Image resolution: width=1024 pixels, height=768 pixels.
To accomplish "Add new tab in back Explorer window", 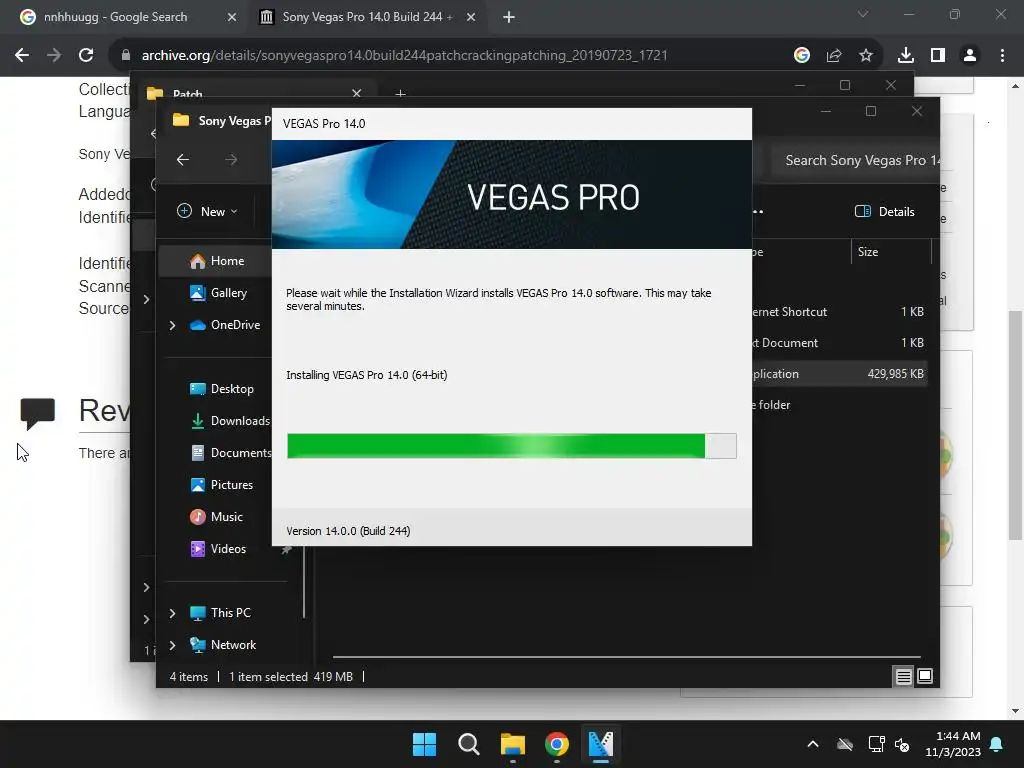I will (400, 94).
